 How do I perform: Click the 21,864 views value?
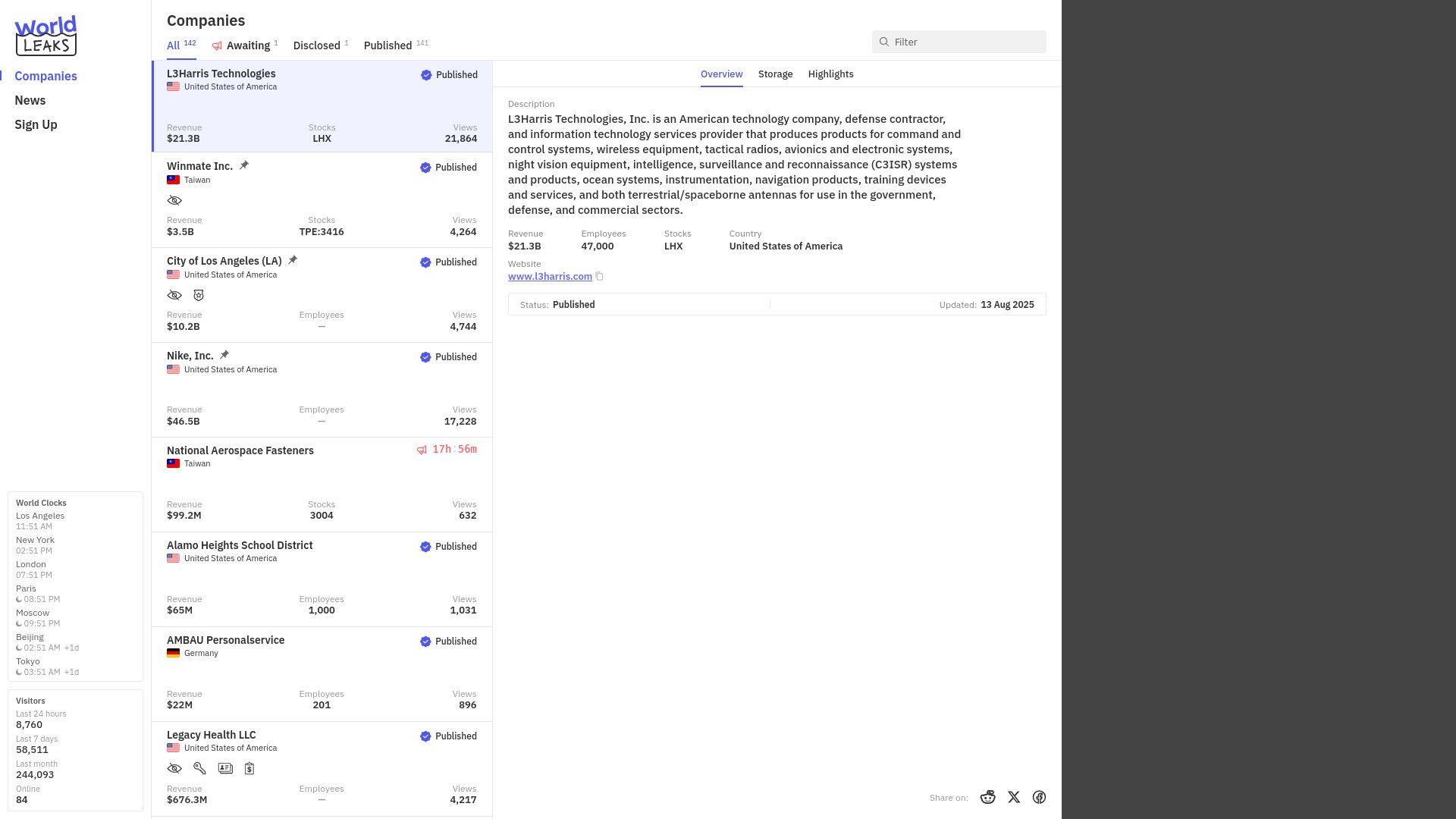tap(461, 139)
